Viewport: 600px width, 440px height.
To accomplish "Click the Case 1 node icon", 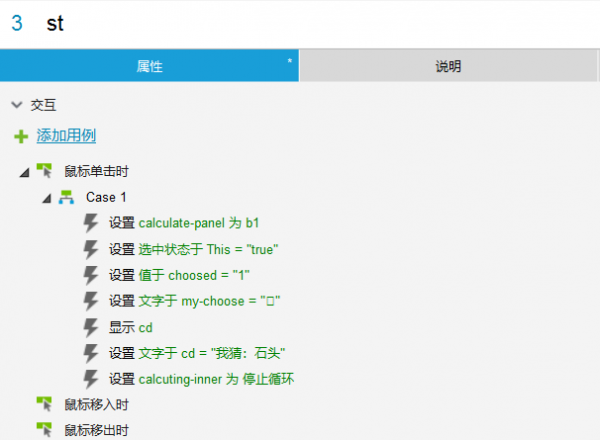I will point(67,197).
